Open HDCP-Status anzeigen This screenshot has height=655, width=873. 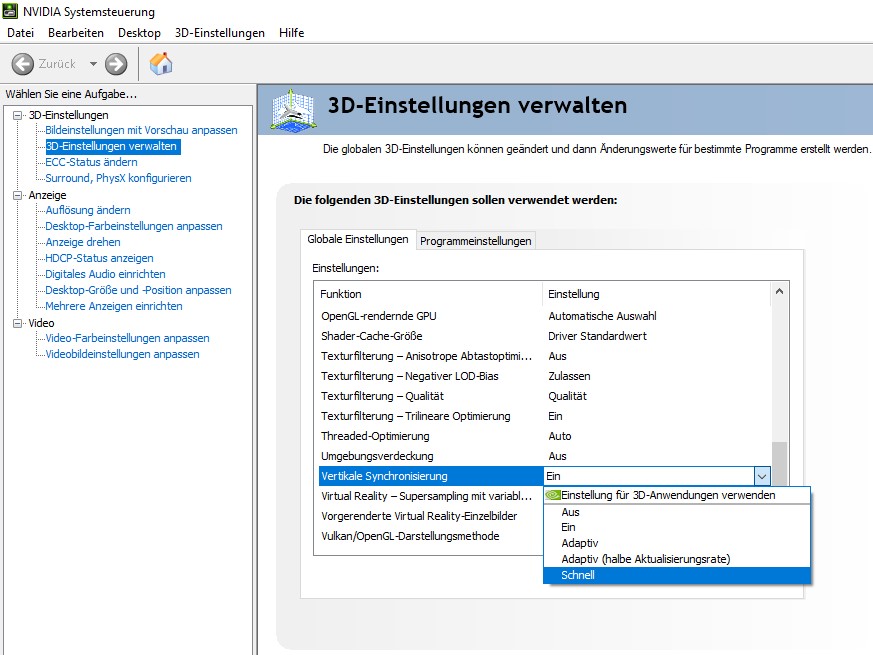pyautogui.click(x=99, y=258)
